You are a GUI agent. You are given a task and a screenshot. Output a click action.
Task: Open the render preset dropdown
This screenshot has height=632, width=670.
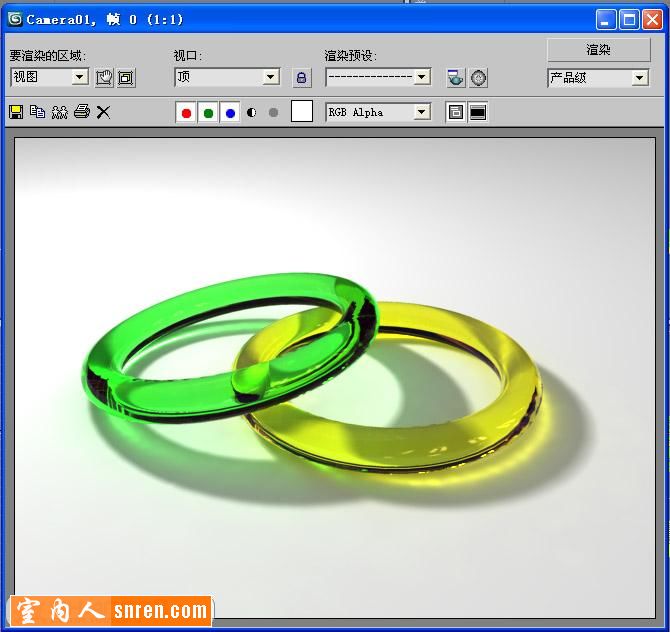click(378, 77)
